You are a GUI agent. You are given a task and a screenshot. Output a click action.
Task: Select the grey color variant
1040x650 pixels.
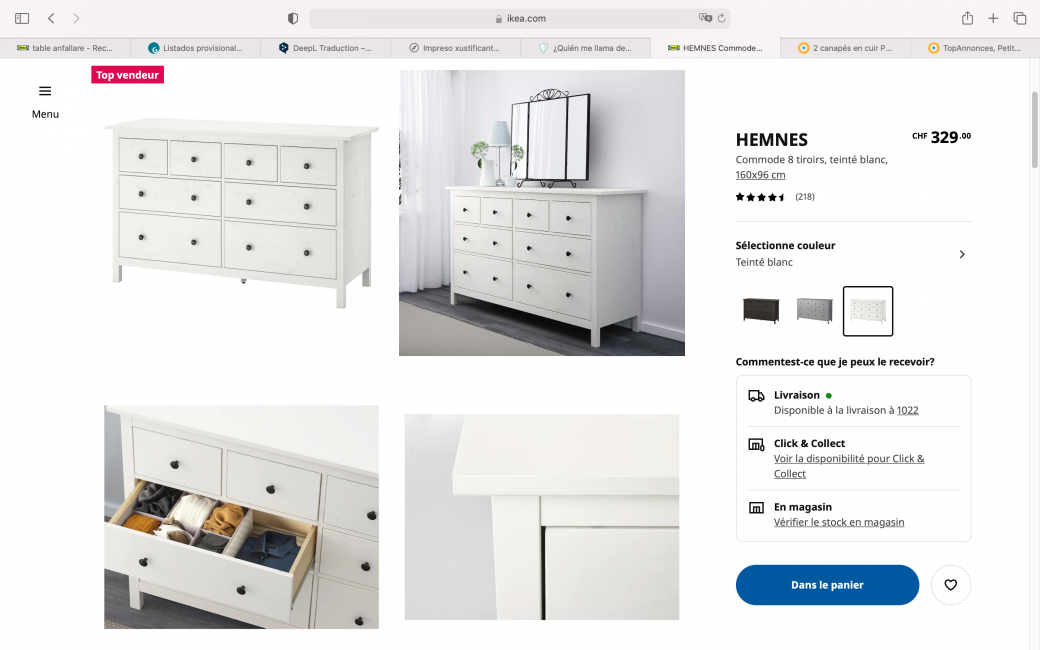tap(814, 310)
